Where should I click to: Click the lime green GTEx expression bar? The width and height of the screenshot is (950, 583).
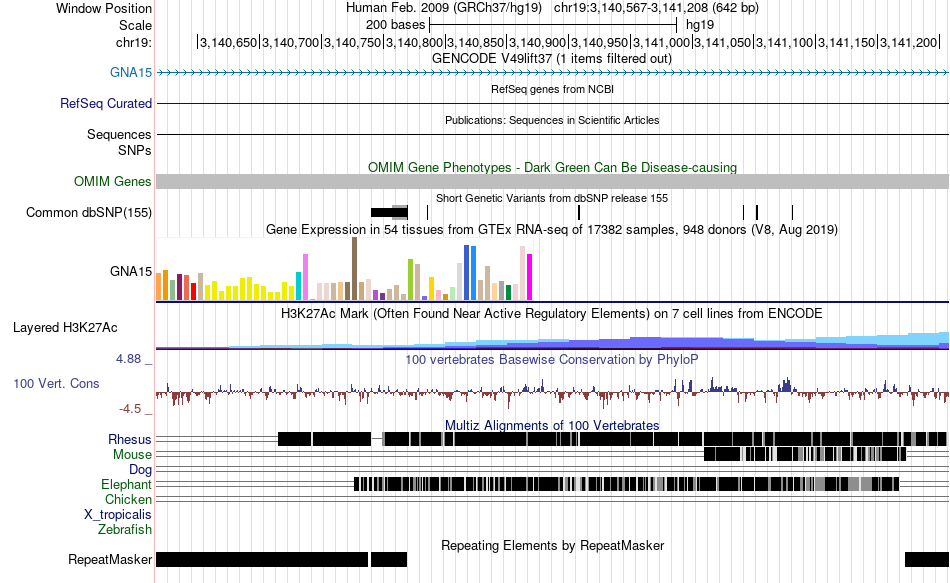point(410,280)
